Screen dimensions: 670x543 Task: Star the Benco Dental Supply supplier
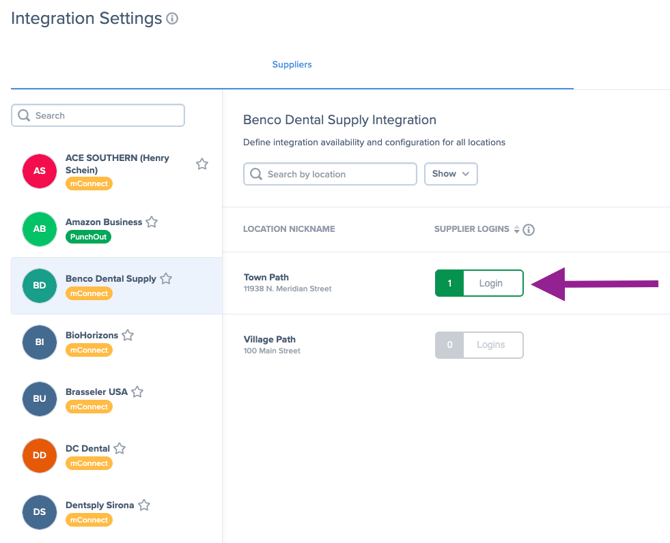(166, 279)
